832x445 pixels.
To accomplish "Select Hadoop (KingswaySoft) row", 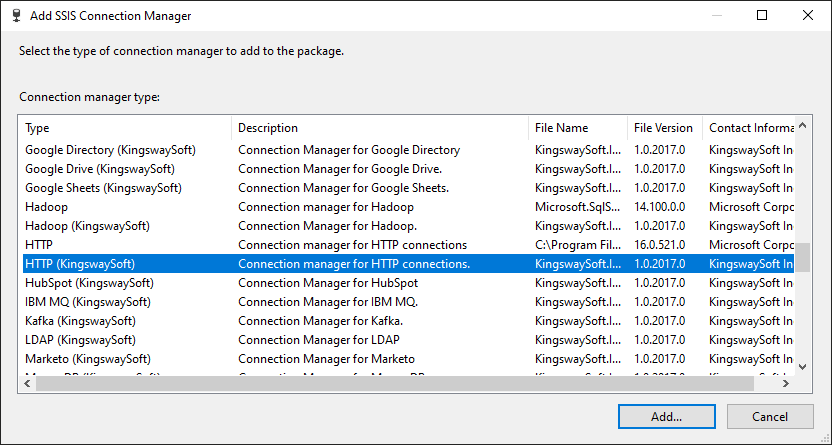I will click(408, 226).
